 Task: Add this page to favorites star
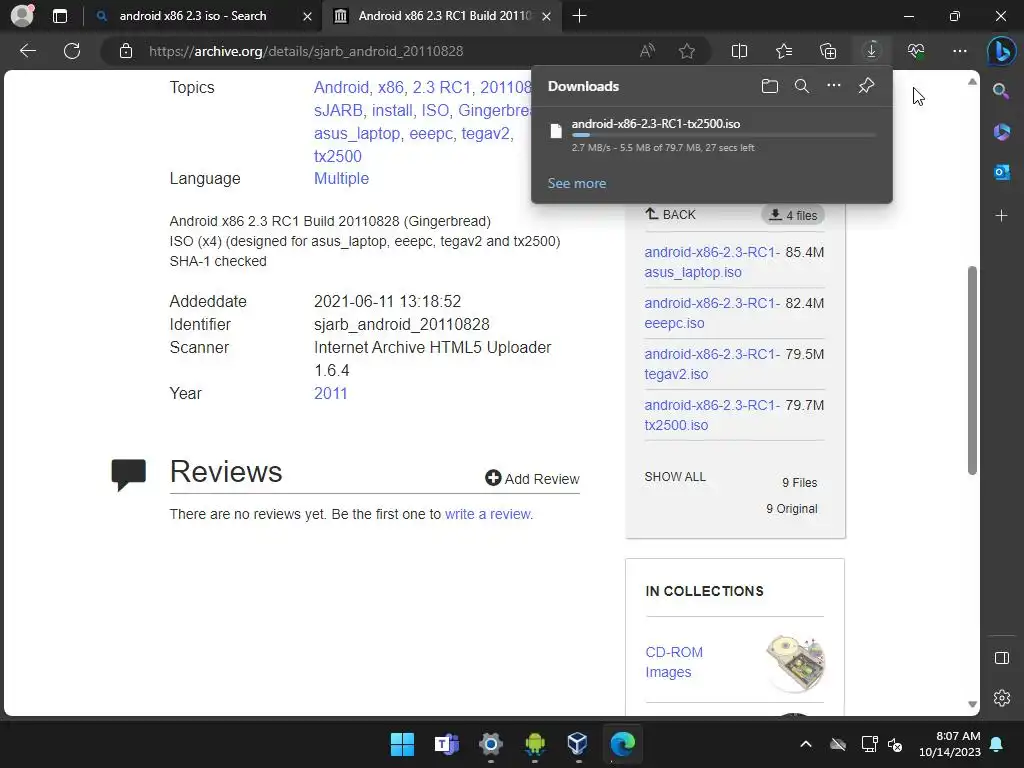pos(686,51)
